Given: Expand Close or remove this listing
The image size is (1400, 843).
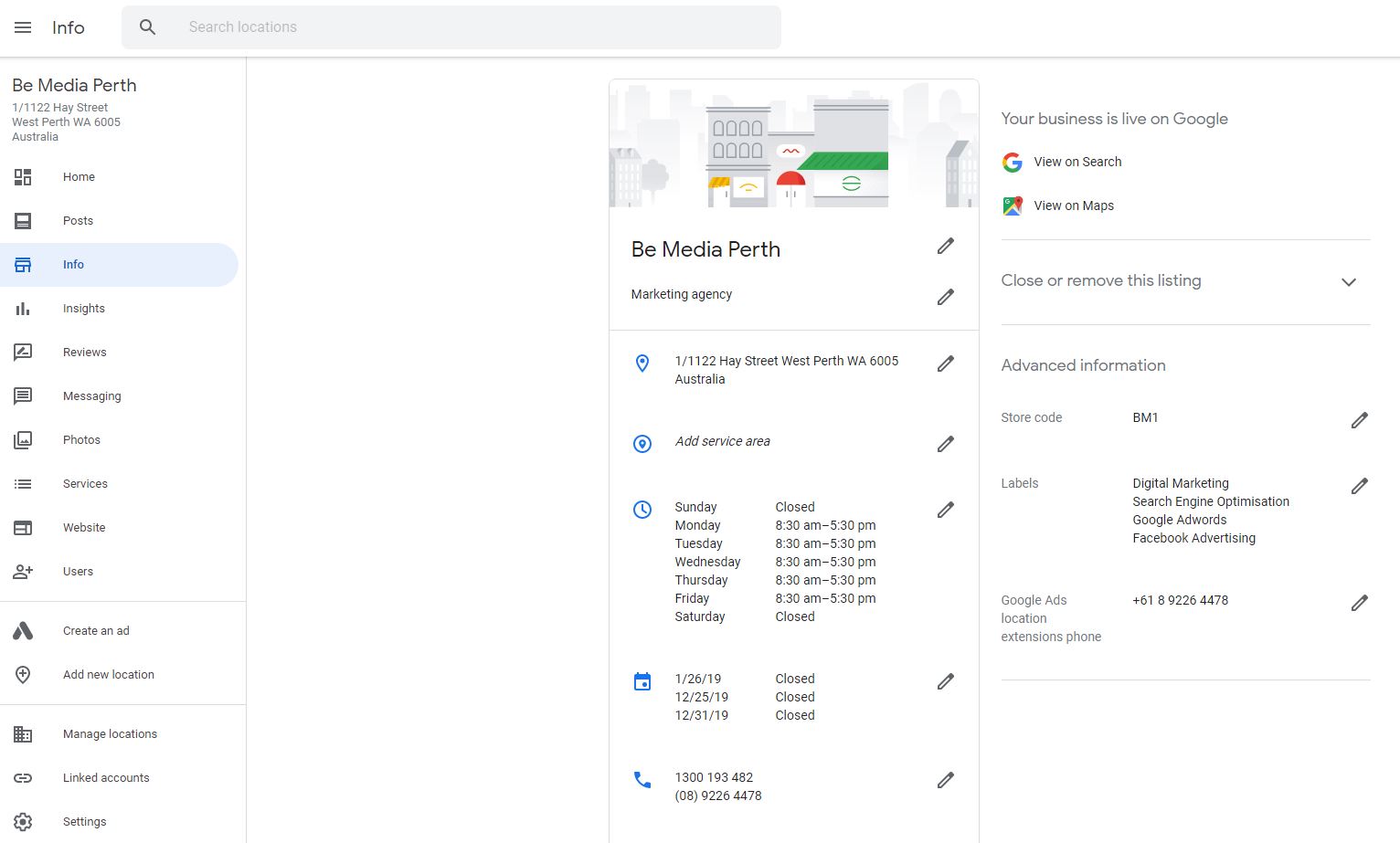Looking at the screenshot, I should (1348, 281).
